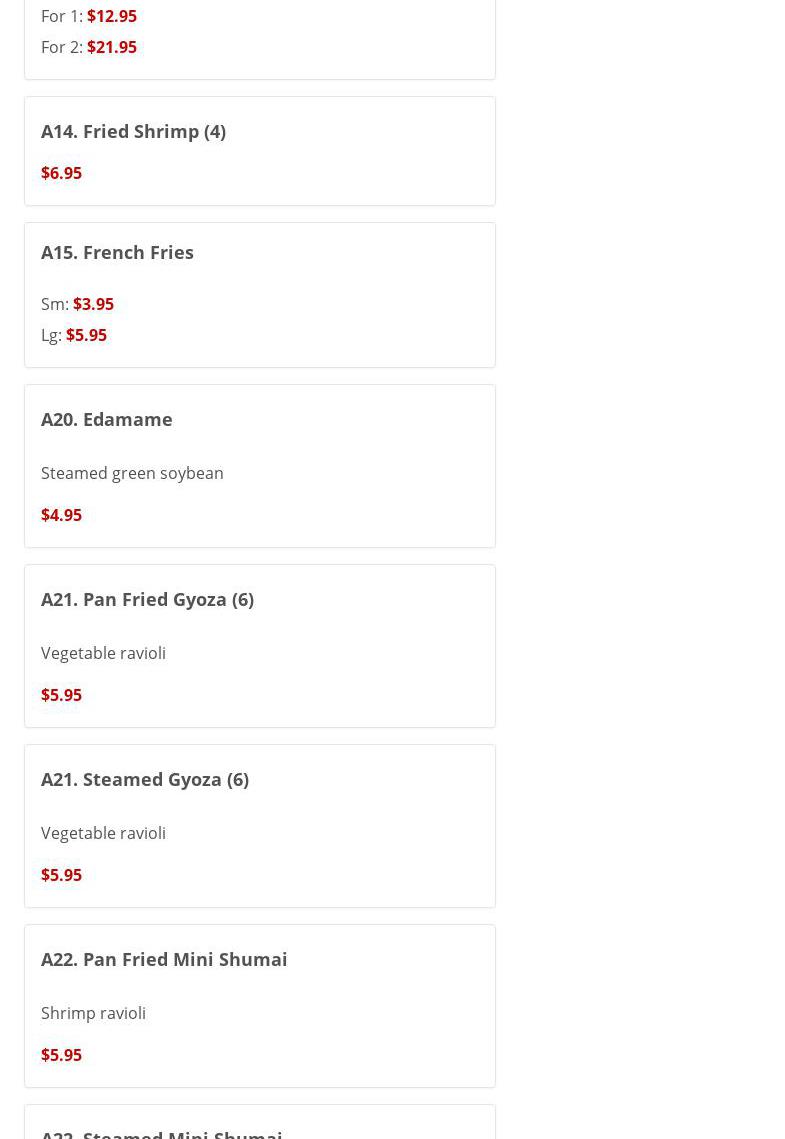The width and height of the screenshot is (785, 1139).
Task: Click the $5.95 Pan Fried Gyoza price
Action: (x=61, y=695)
